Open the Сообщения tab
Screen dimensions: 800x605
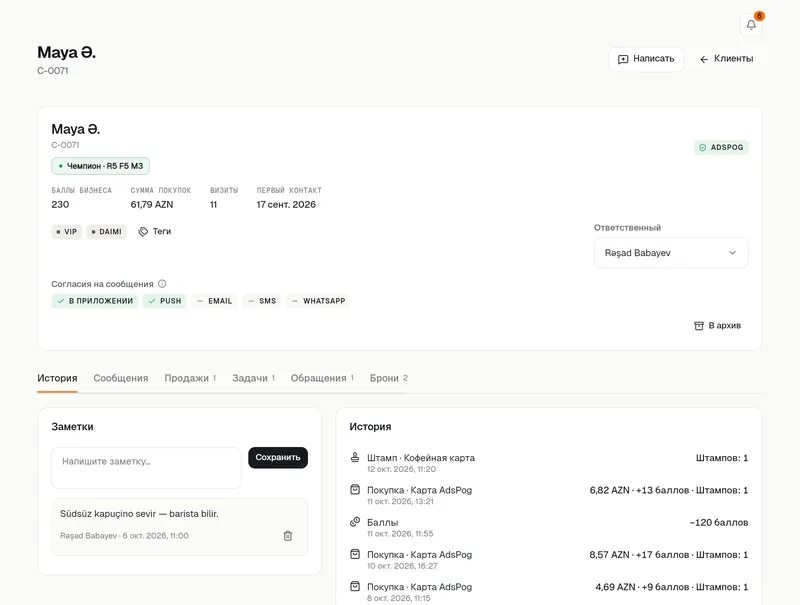[121, 378]
